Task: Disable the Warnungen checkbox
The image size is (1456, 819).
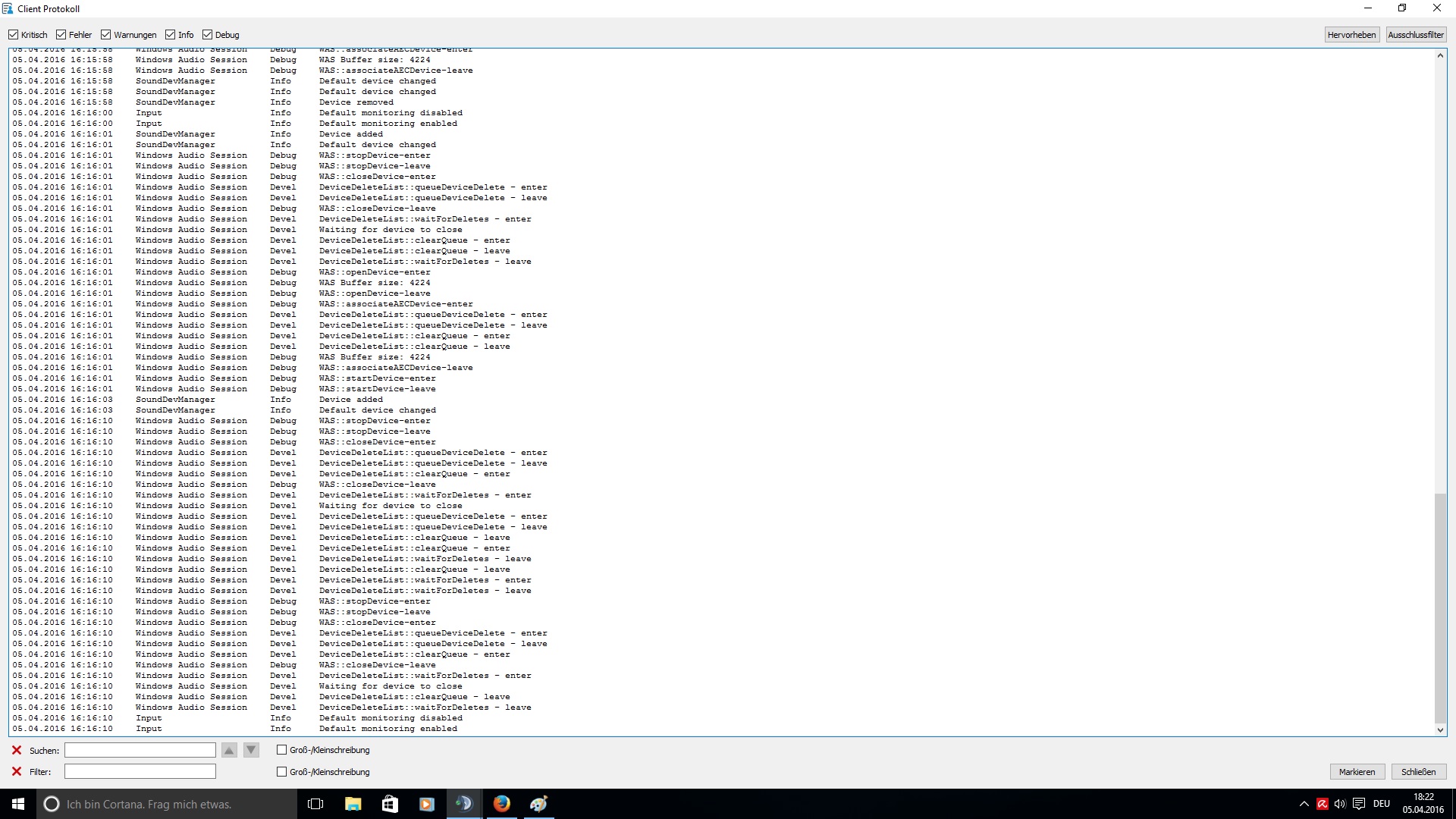Action: [x=106, y=35]
